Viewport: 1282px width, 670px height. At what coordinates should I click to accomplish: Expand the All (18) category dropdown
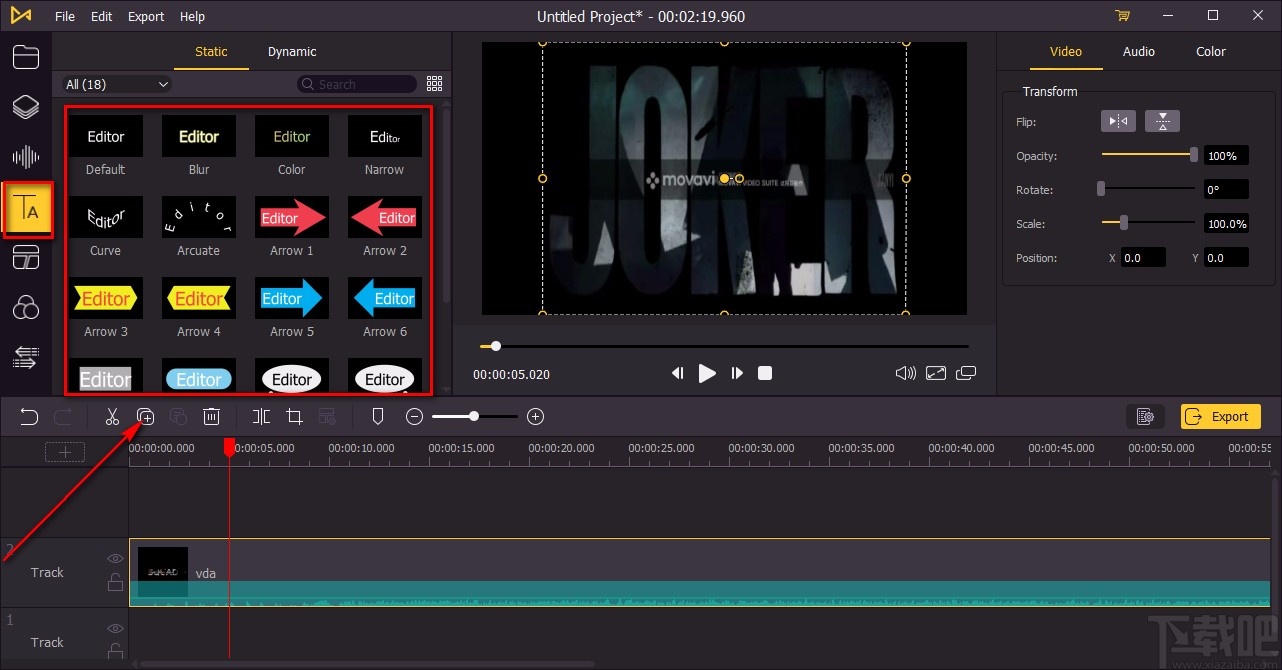117,85
